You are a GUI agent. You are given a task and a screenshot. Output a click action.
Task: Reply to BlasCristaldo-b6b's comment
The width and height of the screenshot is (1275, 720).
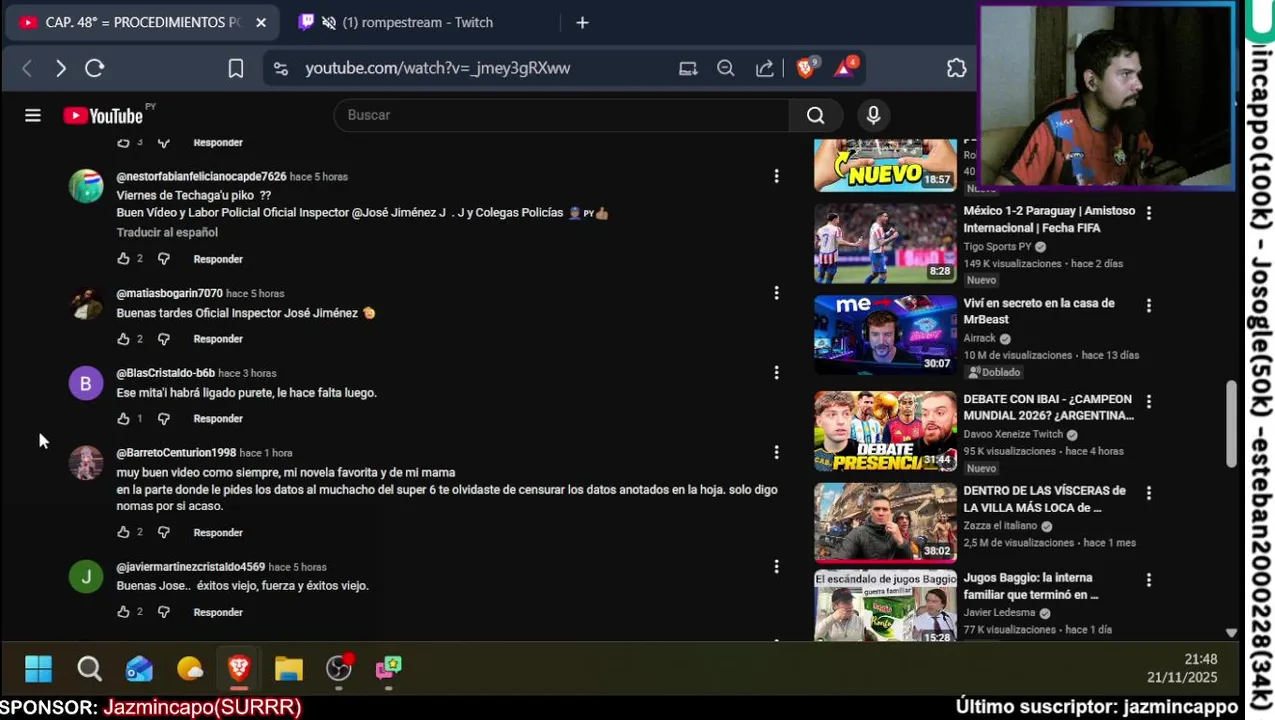point(218,419)
